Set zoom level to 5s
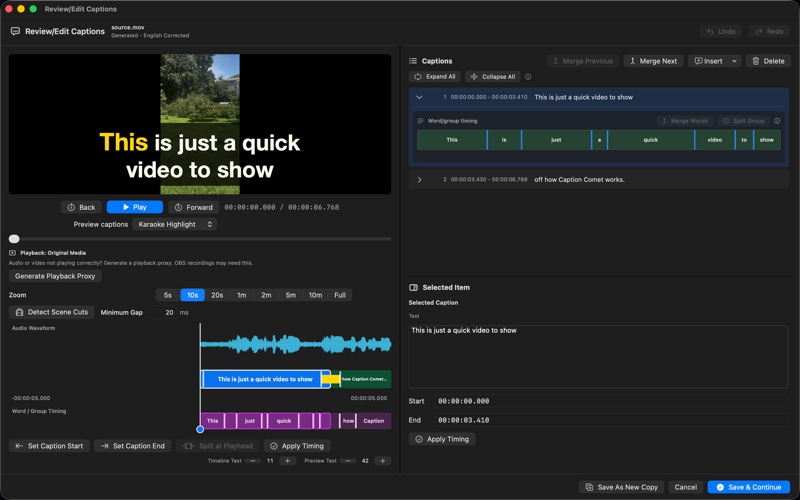This screenshot has height=500, width=800. [x=168, y=295]
